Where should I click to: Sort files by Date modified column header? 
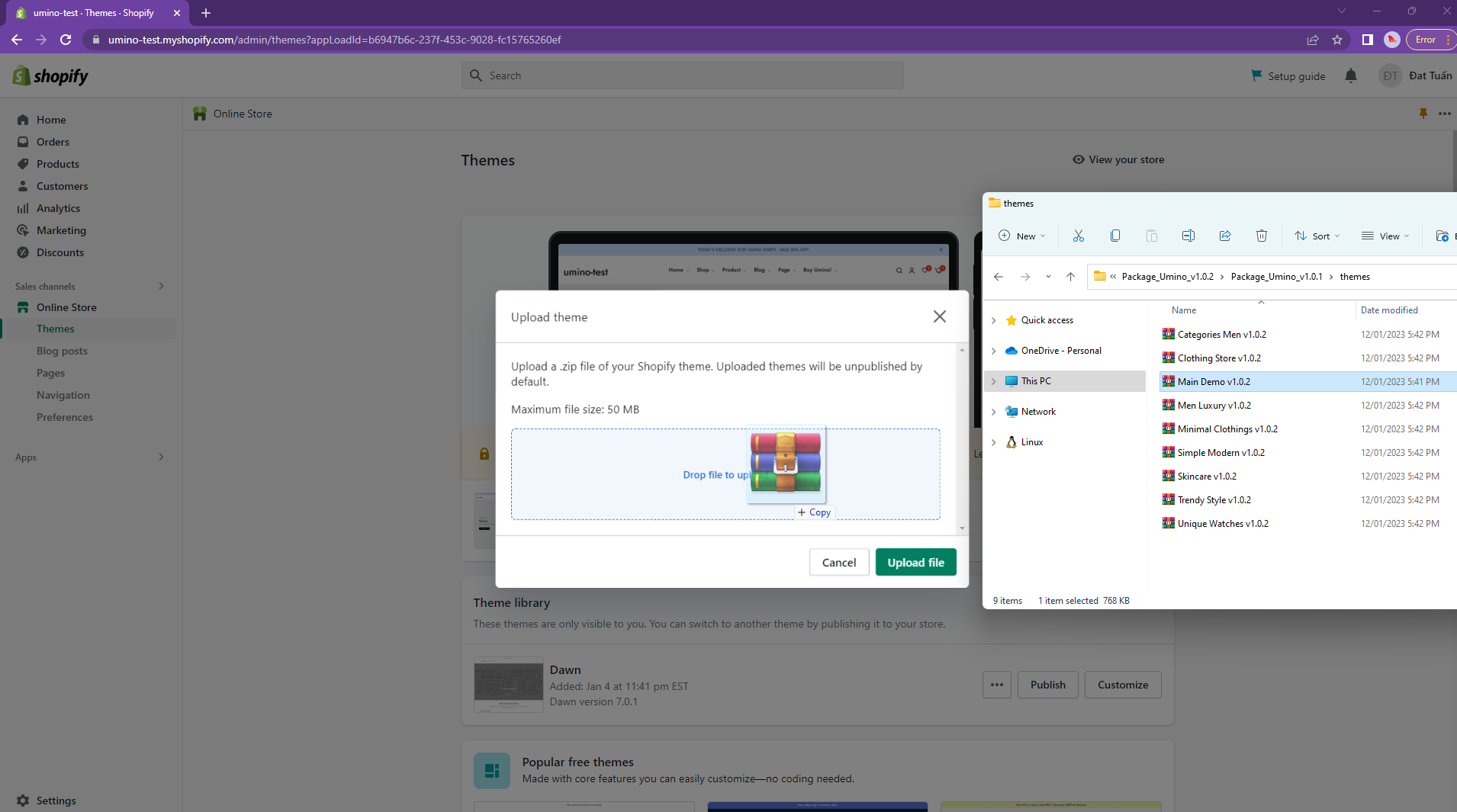pyautogui.click(x=1389, y=310)
